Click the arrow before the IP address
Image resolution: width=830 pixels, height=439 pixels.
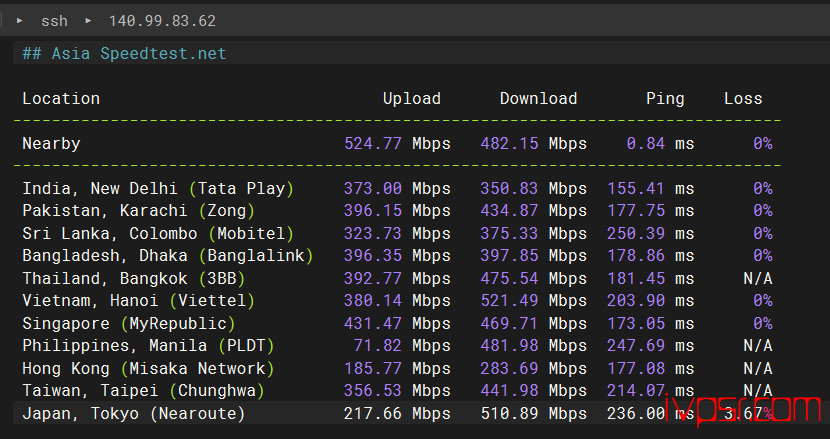[87, 20]
